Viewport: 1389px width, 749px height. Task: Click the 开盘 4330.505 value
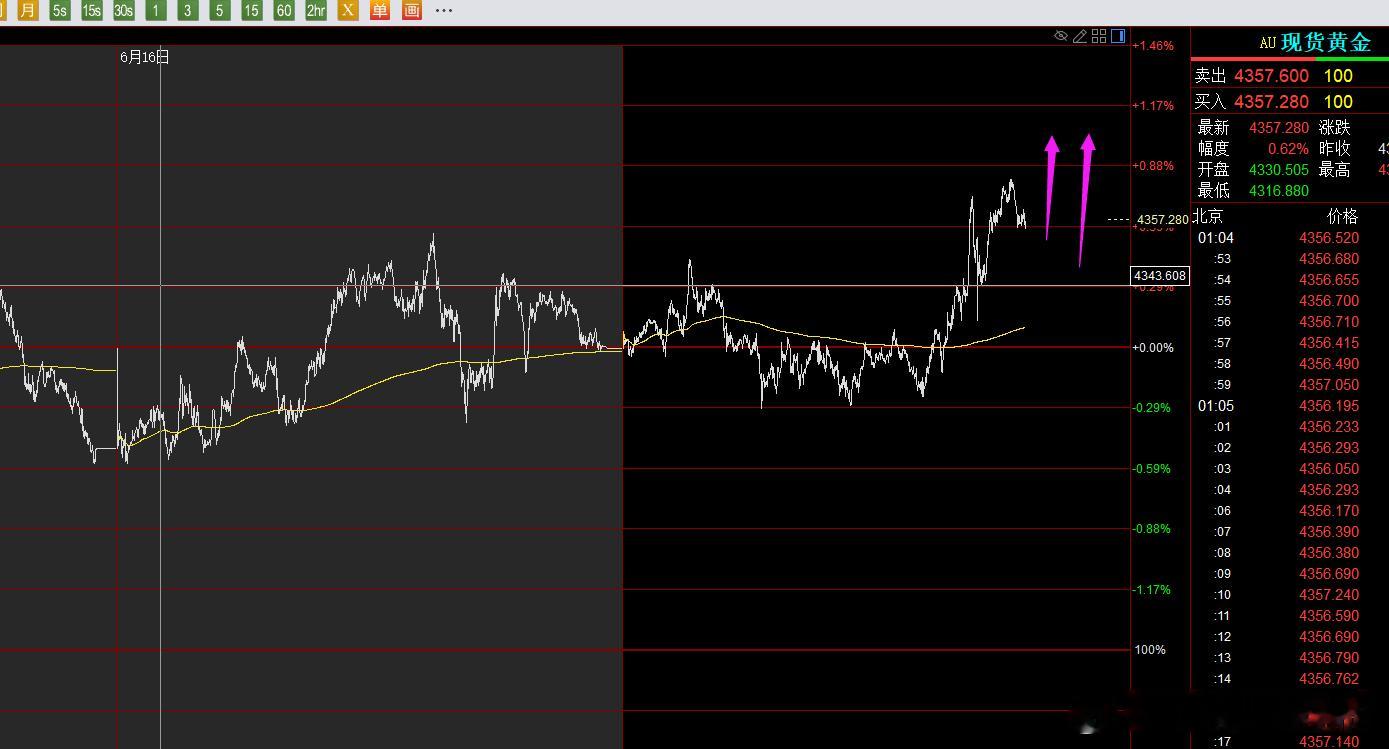click(1279, 170)
